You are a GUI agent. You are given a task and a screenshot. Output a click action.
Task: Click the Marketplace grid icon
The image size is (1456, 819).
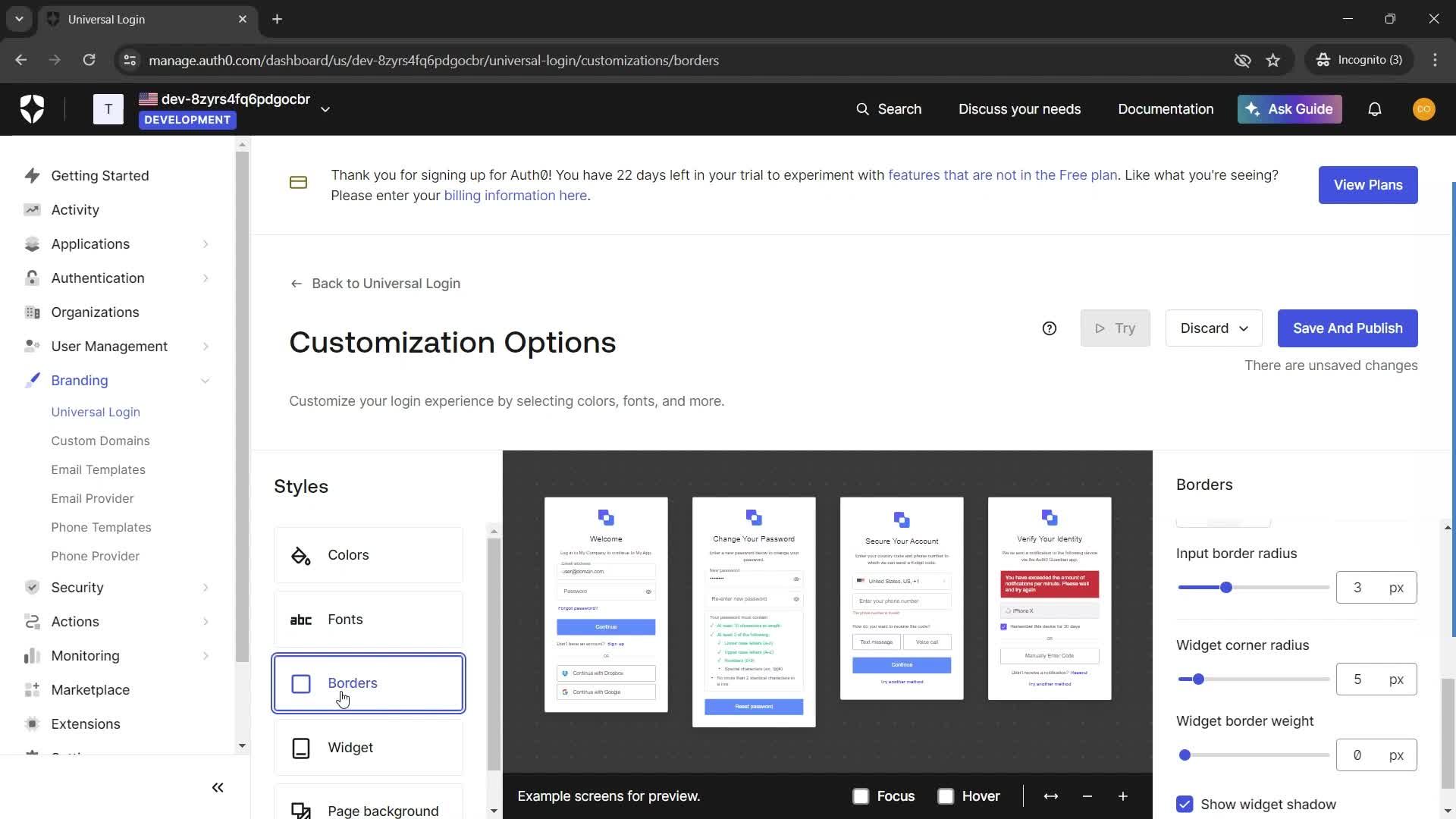pos(32,690)
